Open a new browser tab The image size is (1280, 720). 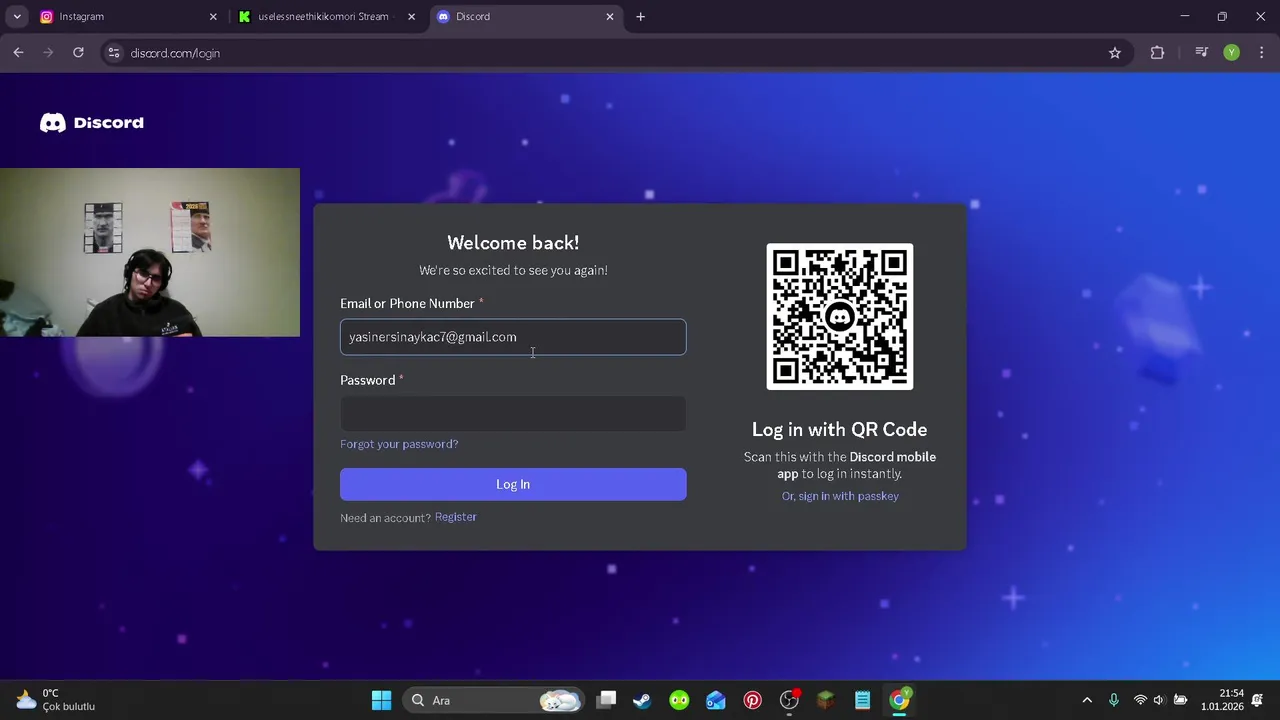[641, 16]
